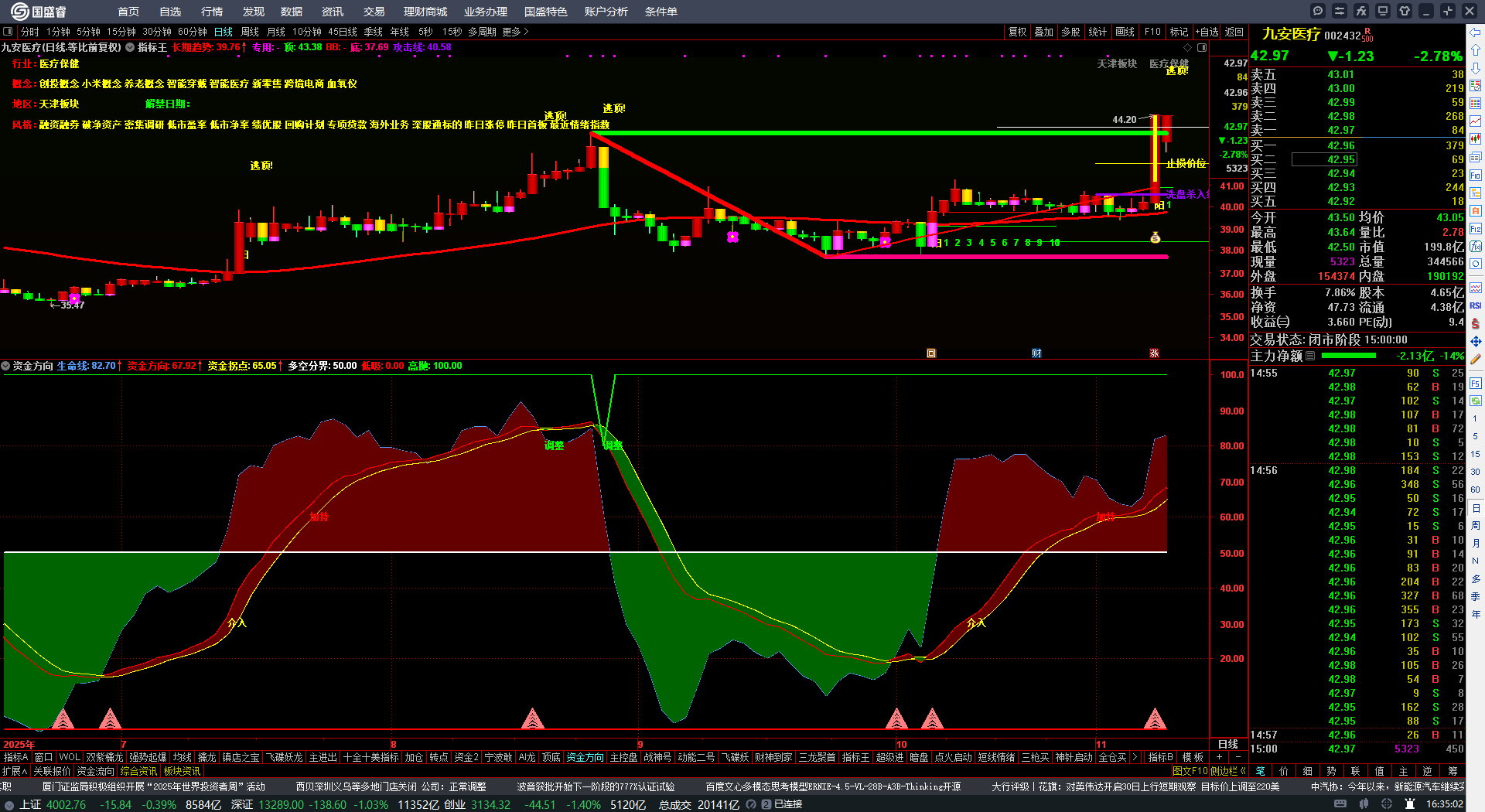
Task: Open the red line-chart icon in right sidebar
Action: point(1476,121)
